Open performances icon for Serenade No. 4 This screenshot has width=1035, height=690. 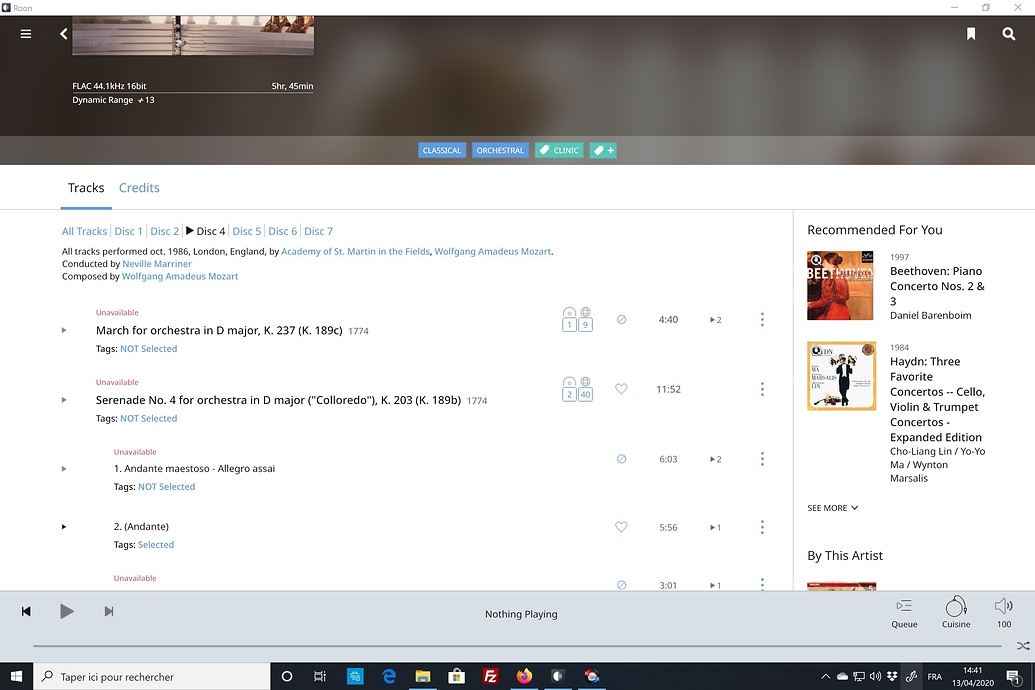coord(569,389)
